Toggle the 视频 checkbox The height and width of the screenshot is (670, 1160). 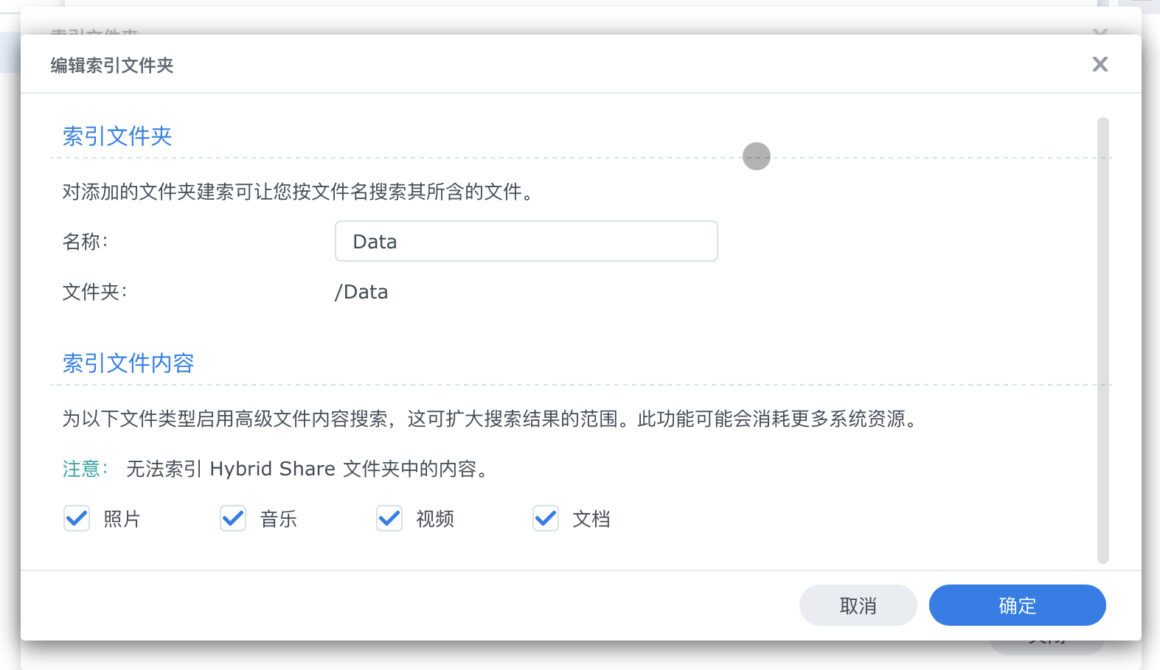tap(388, 518)
